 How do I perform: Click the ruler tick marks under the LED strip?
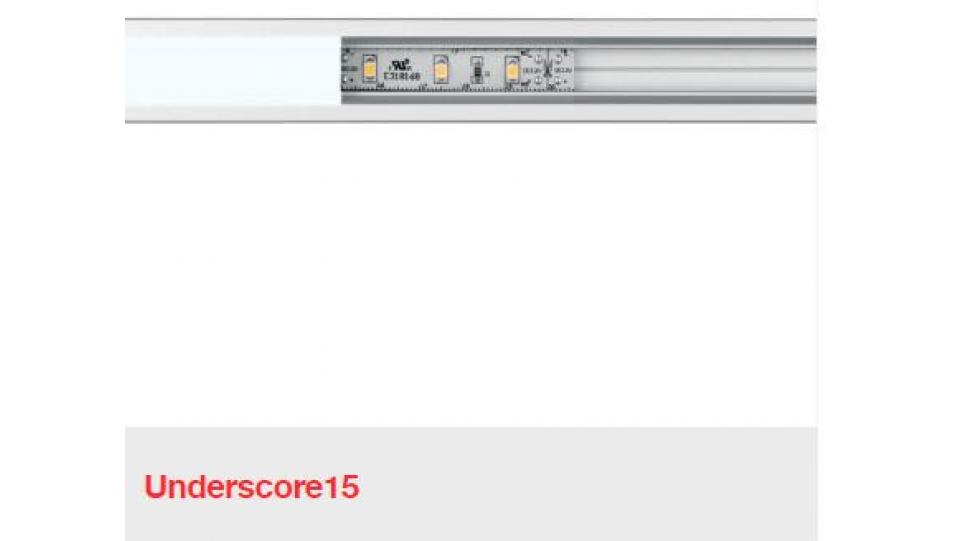pos(457,88)
